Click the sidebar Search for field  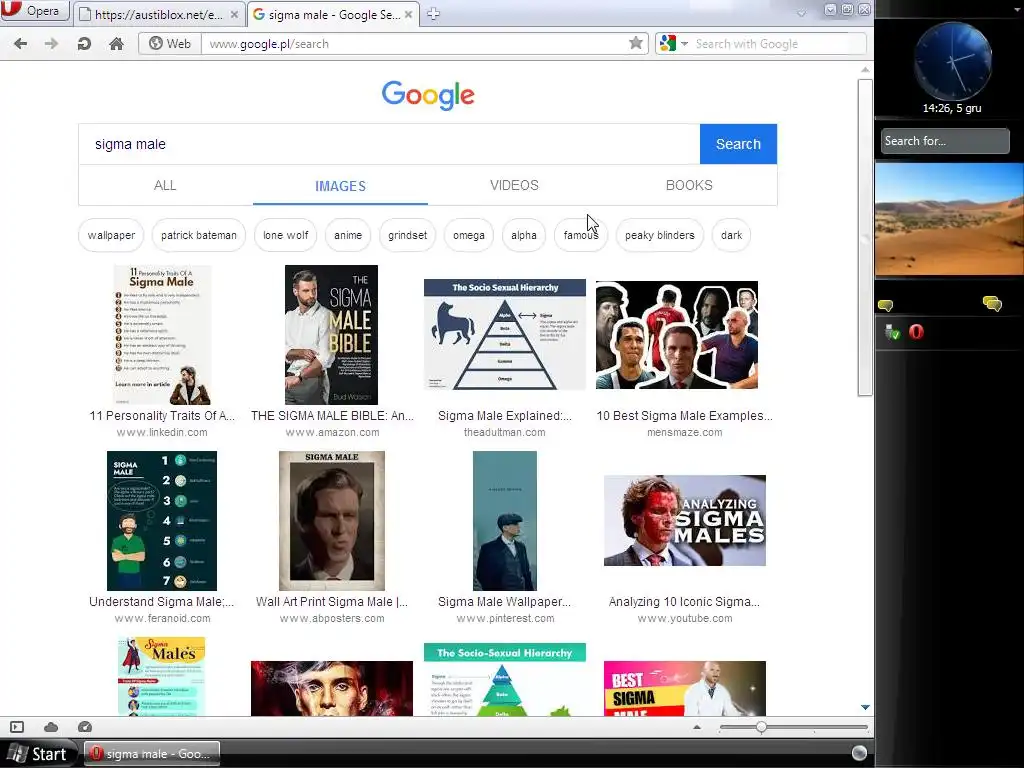945,141
